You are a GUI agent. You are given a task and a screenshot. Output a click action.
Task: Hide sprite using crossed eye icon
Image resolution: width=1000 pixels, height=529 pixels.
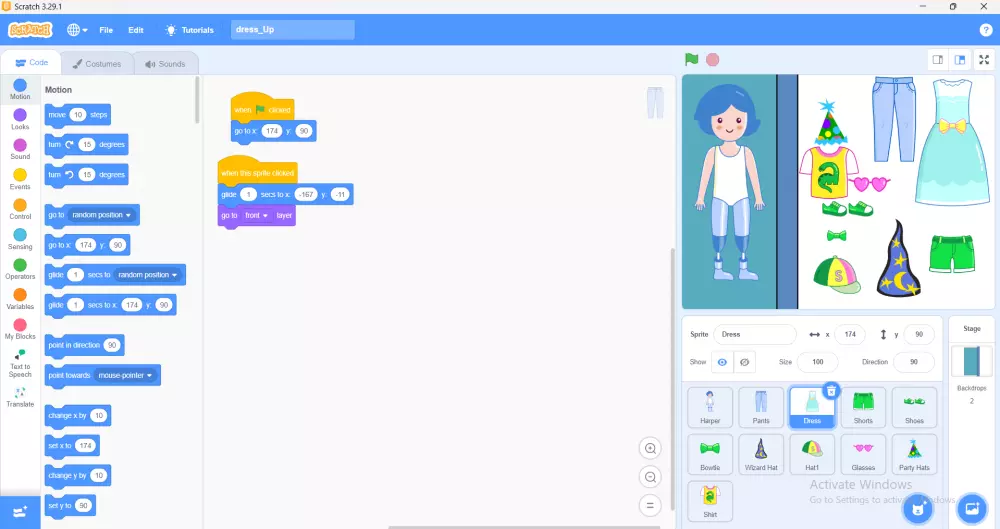click(x=744, y=362)
